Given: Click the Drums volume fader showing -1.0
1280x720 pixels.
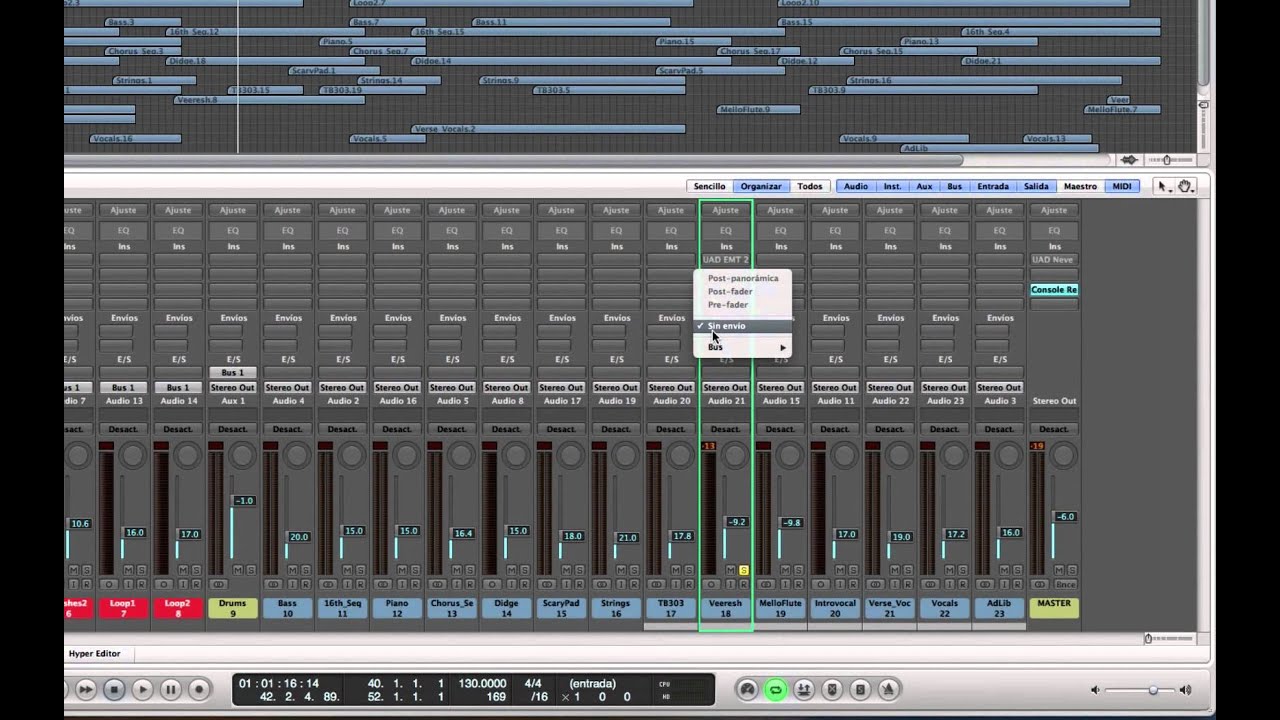Looking at the screenshot, I should (x=244, y=500).
